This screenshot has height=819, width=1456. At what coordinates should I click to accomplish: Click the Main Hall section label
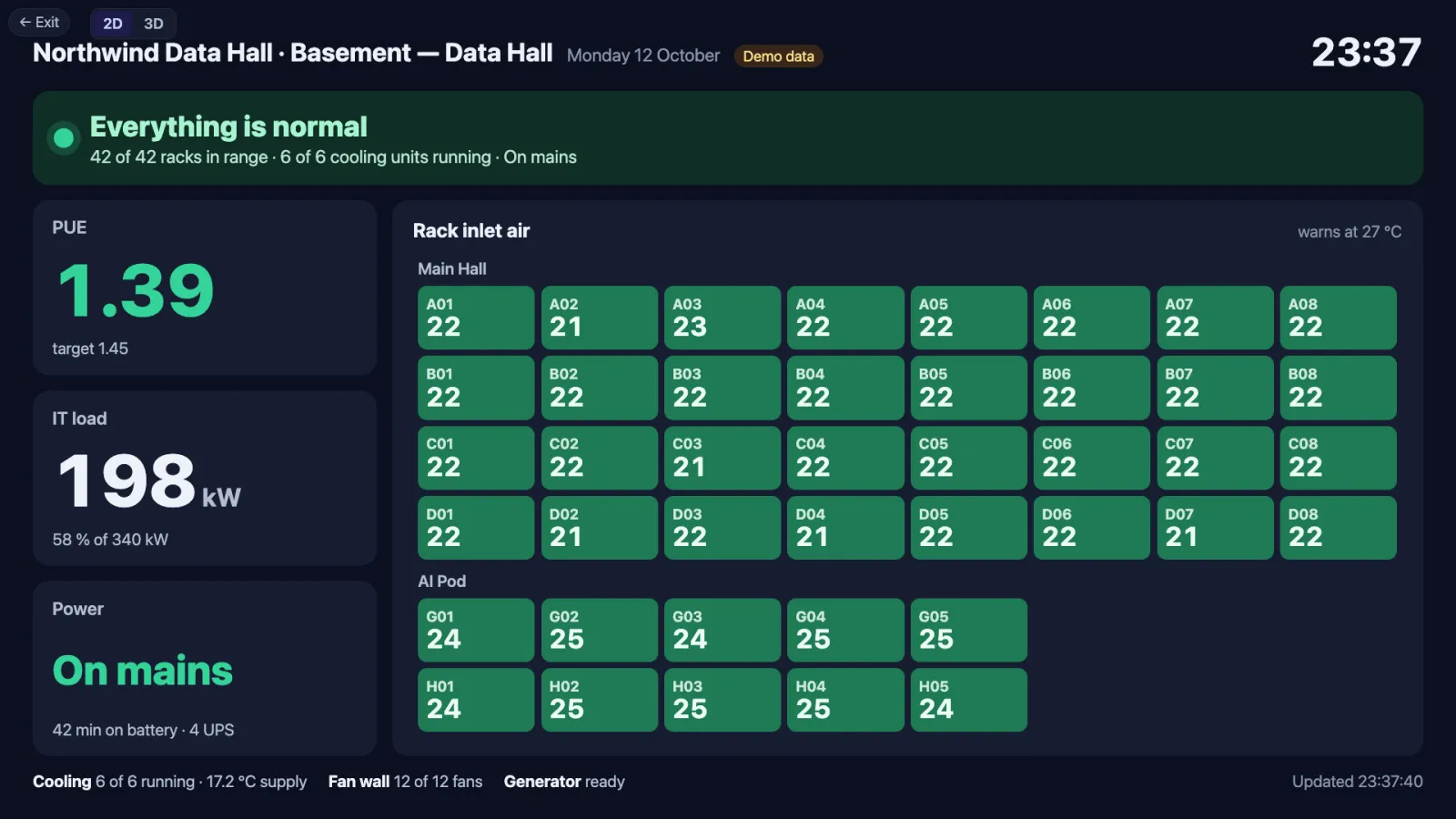452,269
